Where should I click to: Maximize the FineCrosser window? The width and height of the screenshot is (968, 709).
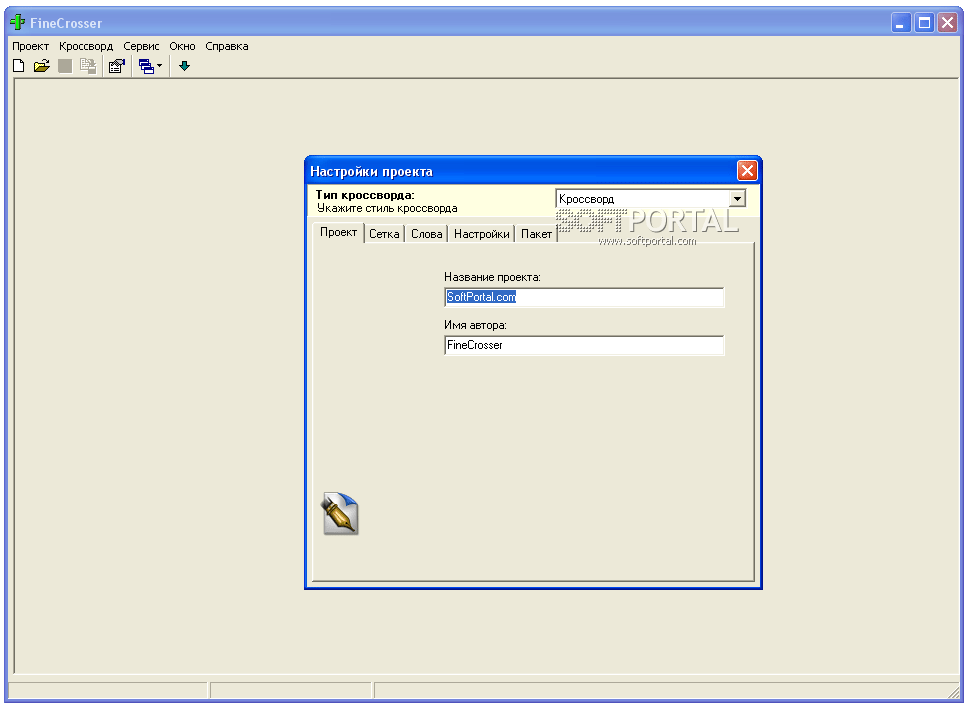click(x=924, y=23)
